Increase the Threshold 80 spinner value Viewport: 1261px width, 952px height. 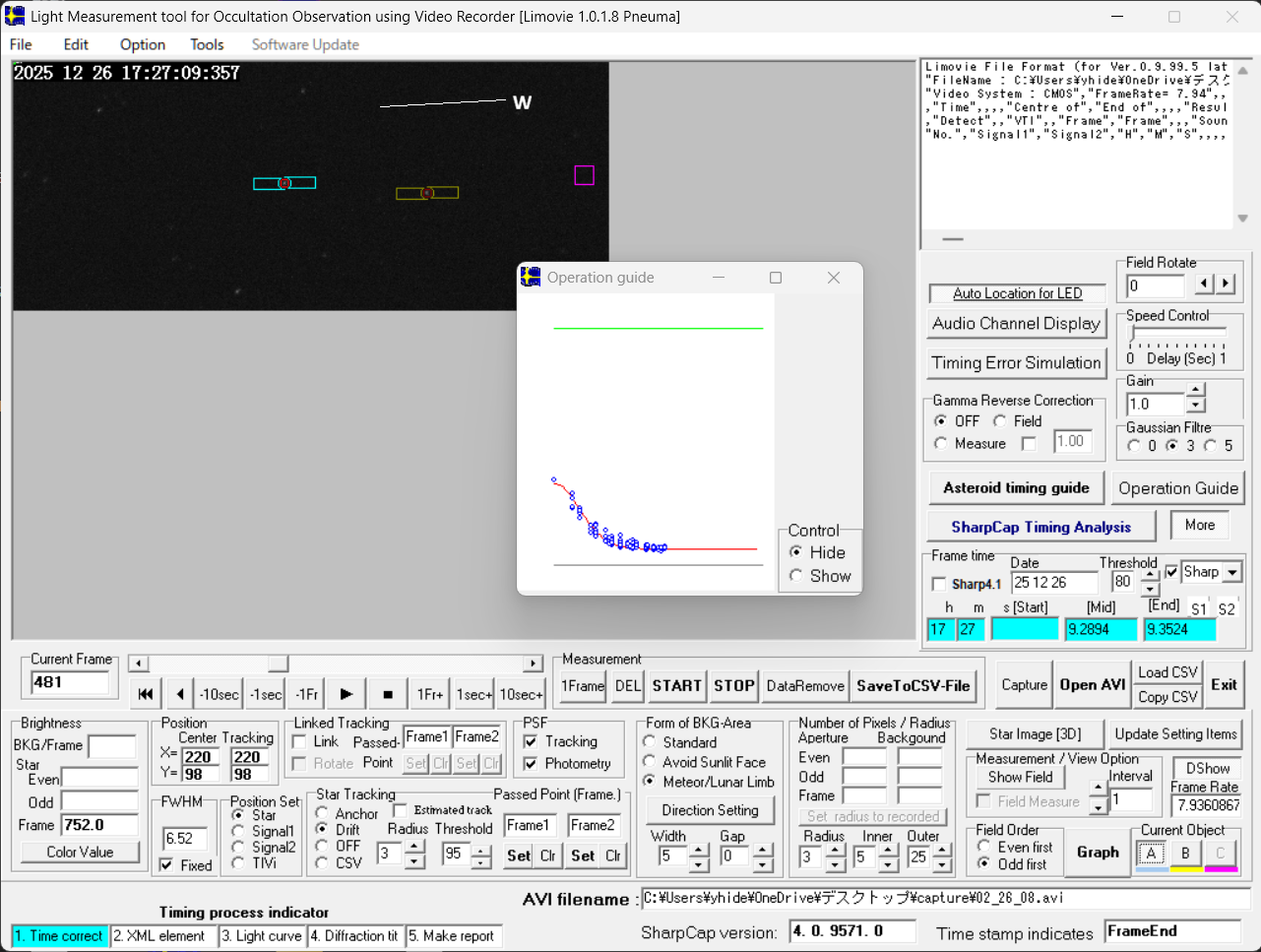click(x=1150, y=575)
